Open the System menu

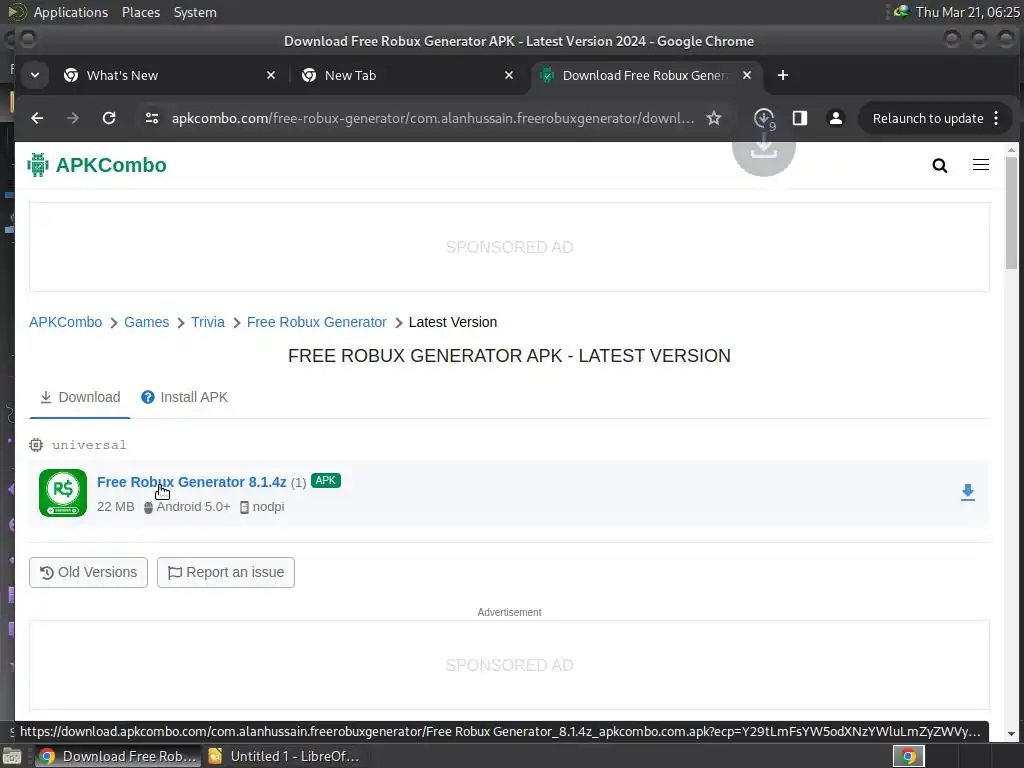(195, 12)
